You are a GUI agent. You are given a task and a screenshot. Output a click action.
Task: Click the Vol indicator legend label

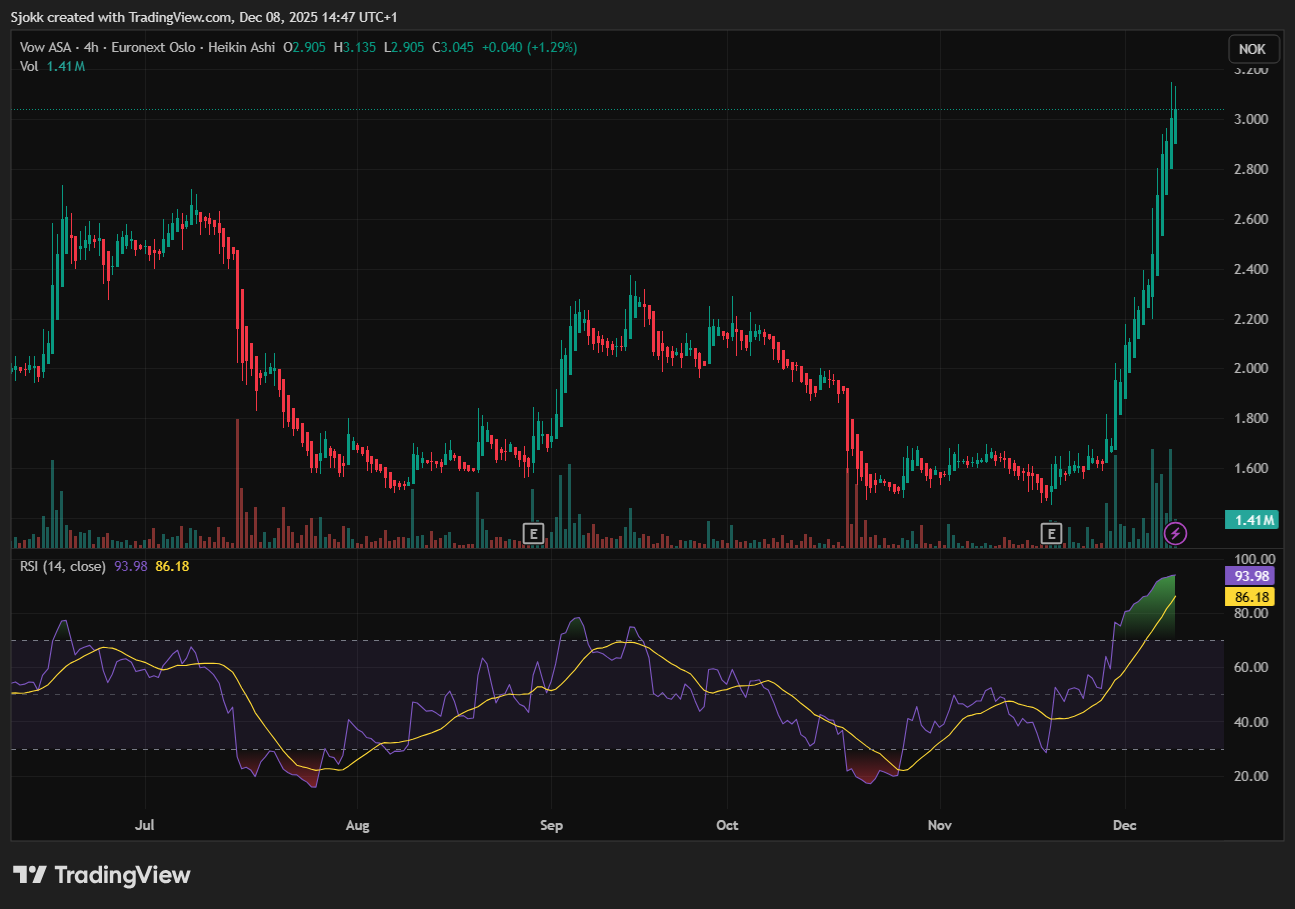tap(30, 66)
